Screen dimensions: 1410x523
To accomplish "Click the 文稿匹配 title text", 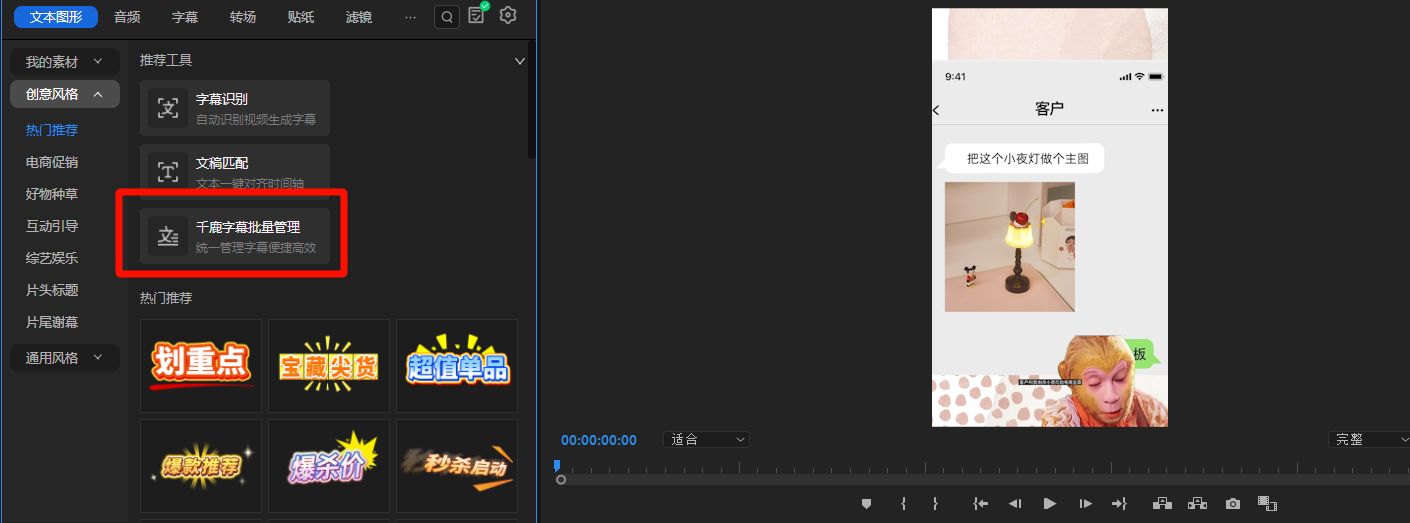I will [222, 163].
